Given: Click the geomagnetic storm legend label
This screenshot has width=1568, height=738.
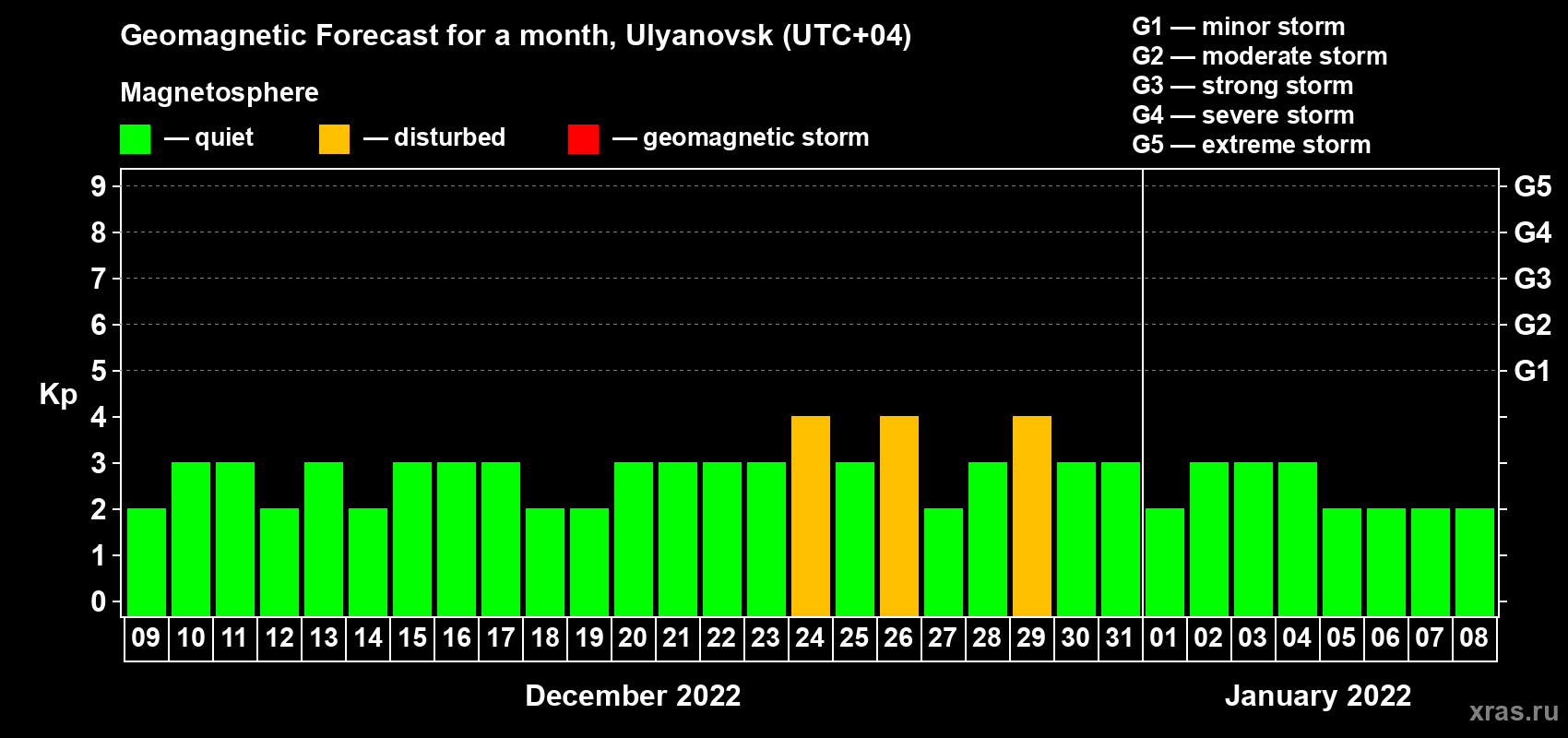Looking at the screenshot, I should pos(756,138).
